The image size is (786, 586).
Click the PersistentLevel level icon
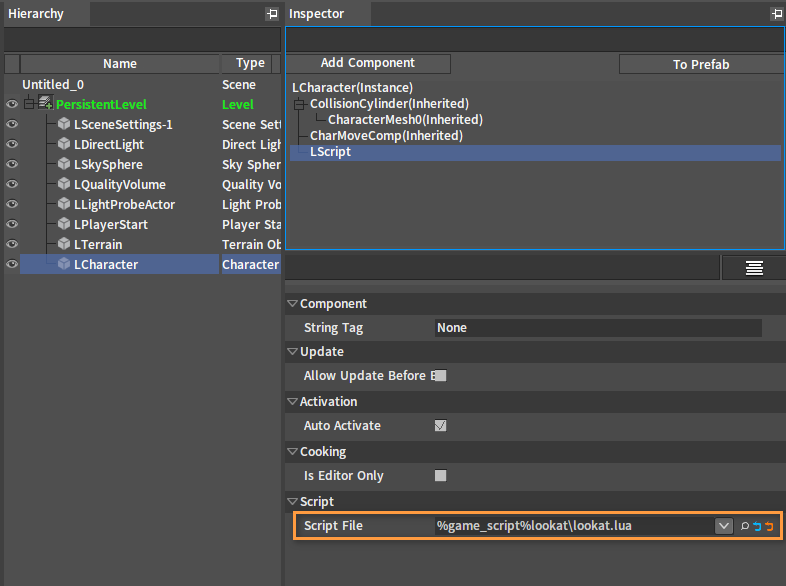(46, 103)
